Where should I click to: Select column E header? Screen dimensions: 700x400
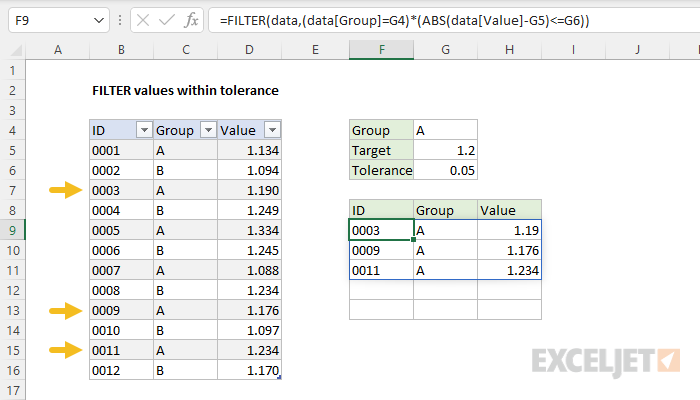[315, 50]
